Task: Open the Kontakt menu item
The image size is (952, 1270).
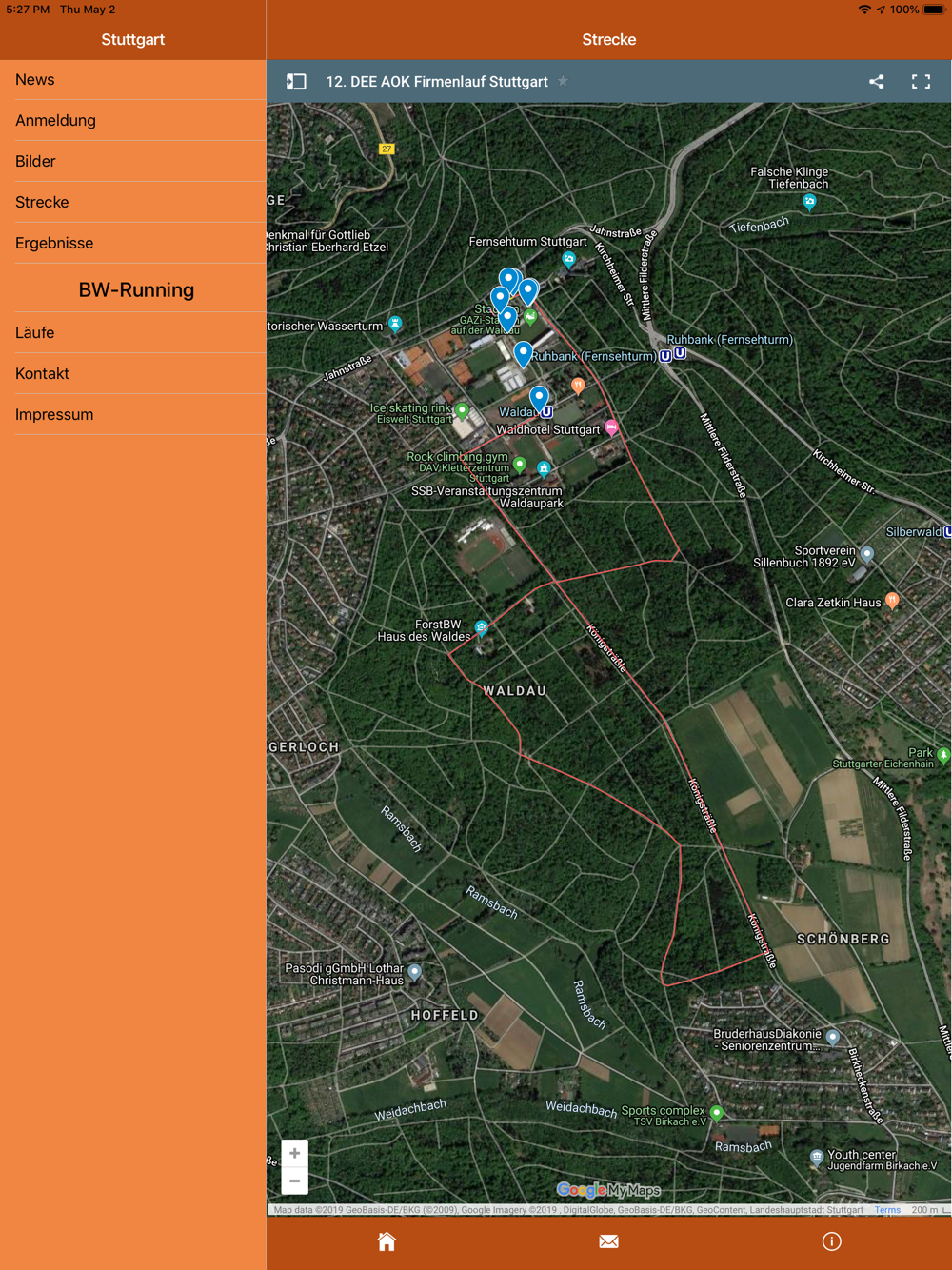Action: (133, 374)
